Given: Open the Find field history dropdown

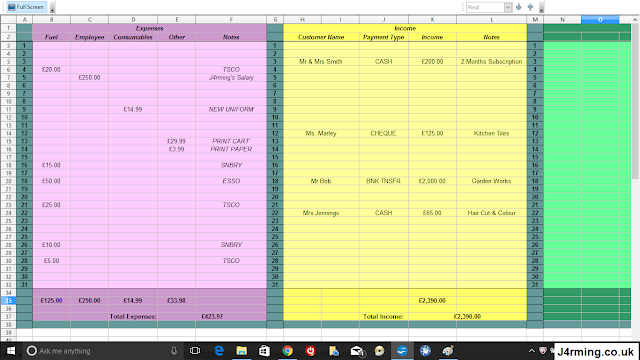Looking at the screenshot, I should (508, 7).
